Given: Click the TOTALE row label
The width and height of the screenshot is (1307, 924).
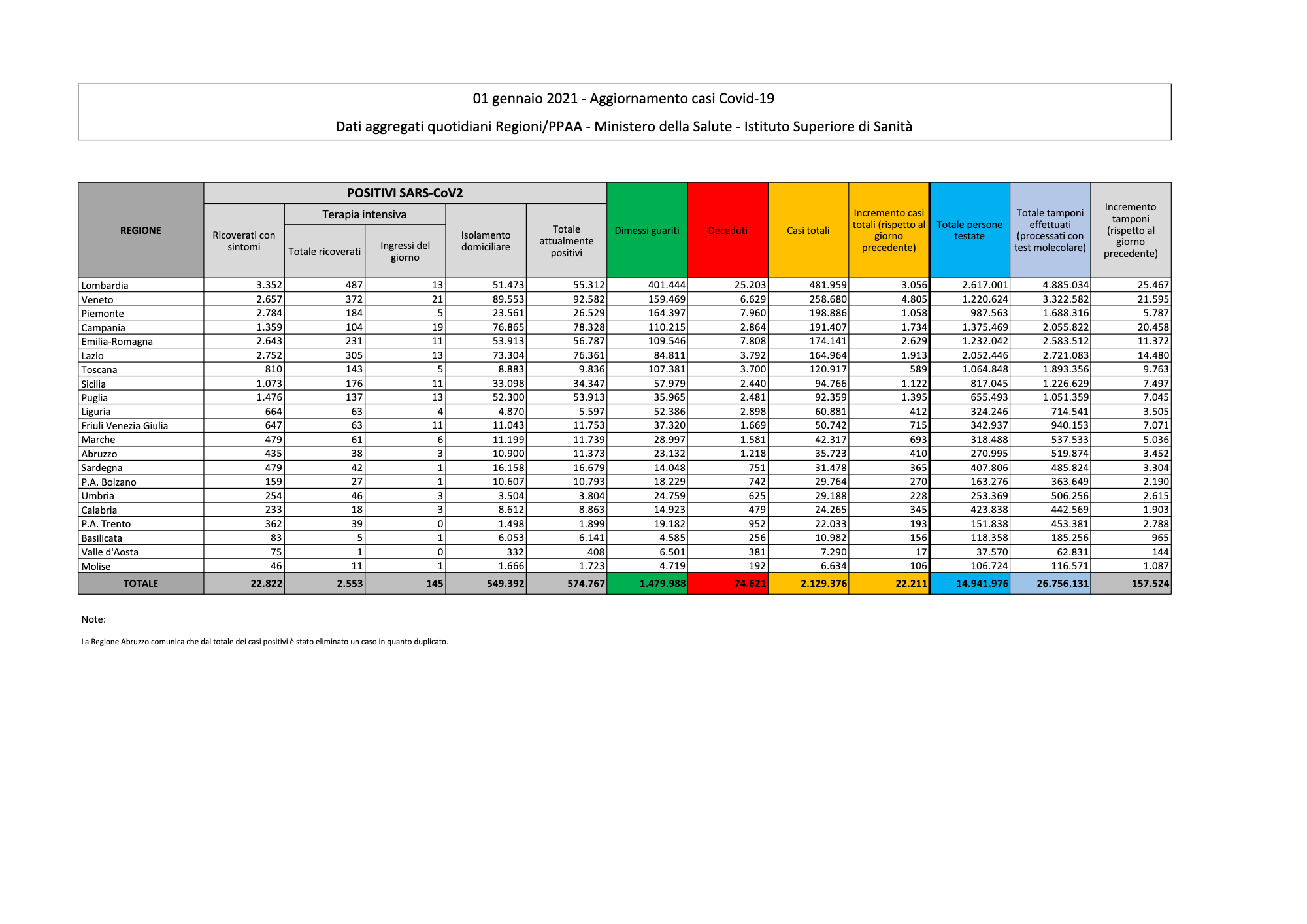Looking at the screenshot, I should click(141, 584).
